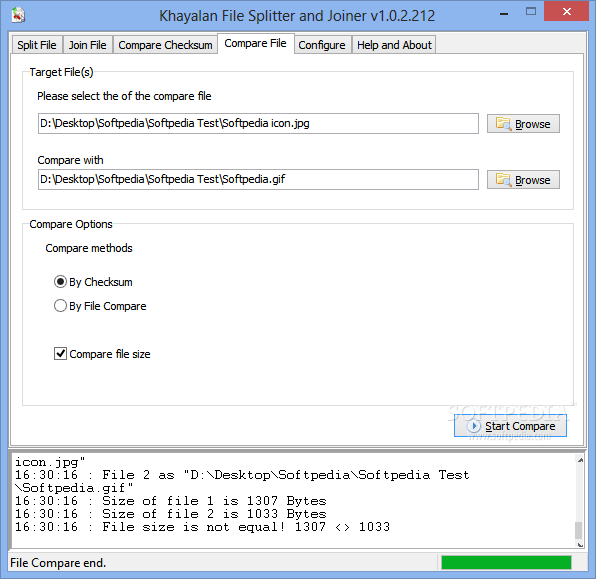The height and width of the screenshot is (579, 596).
Task: Maximize the Khayalan window
Action: tap(531, 12)
